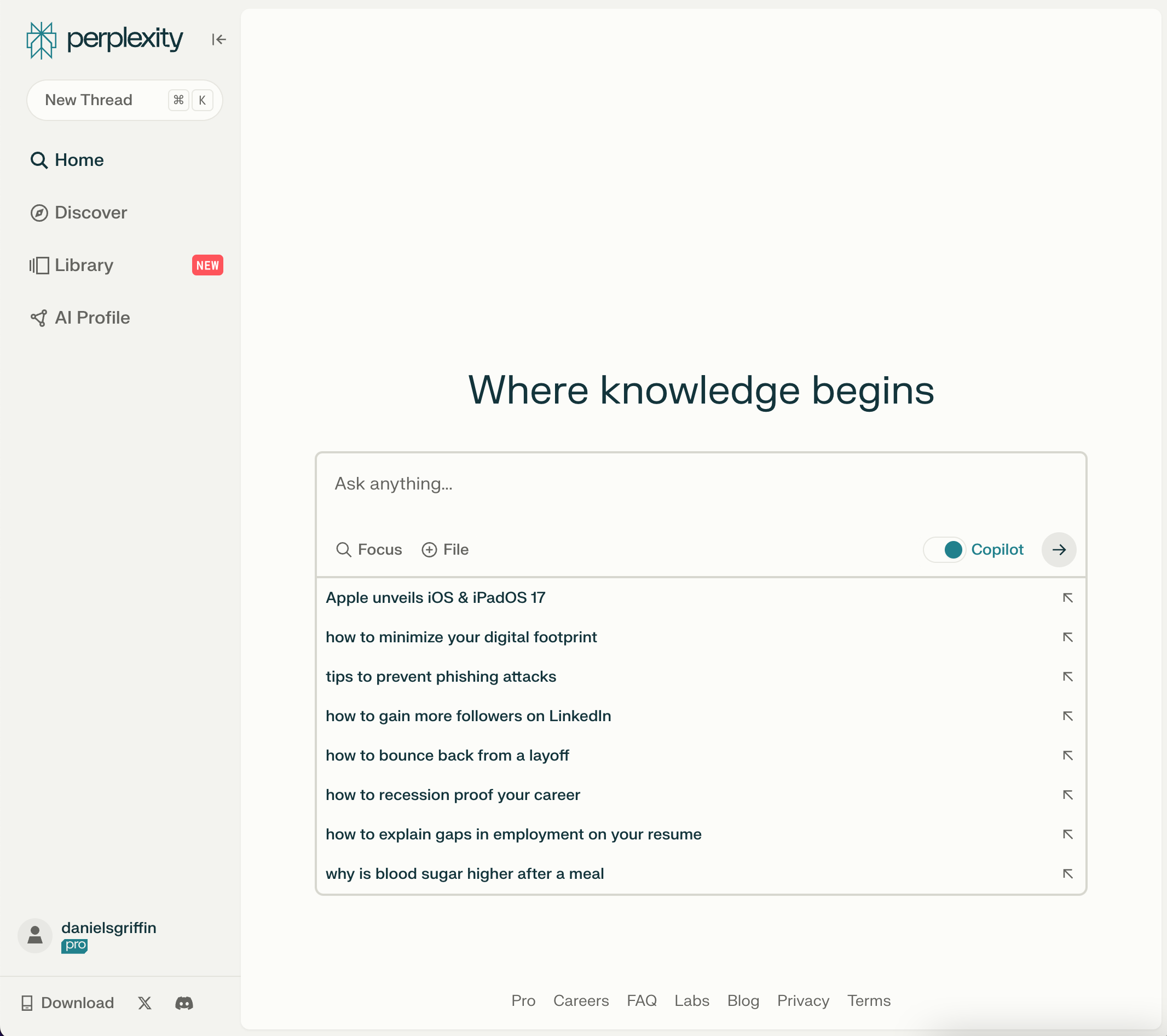Open the Discover page
The height and width of the screenshot is (1036, 1167).
(79, 212)
